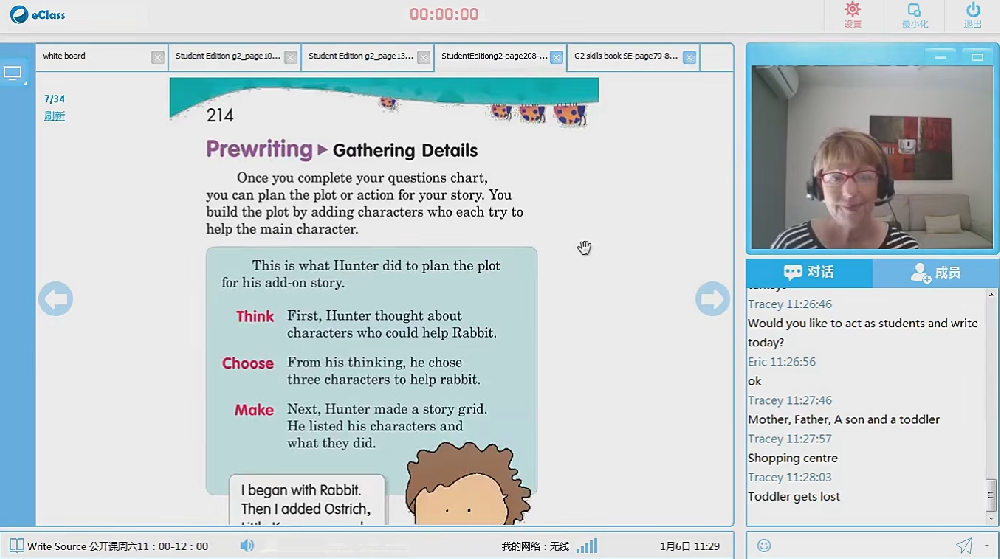Image resolution: width=1000 pixels, height=559 pixels.
Task: Open the members (成员) tab
Action: coord(935,272)
